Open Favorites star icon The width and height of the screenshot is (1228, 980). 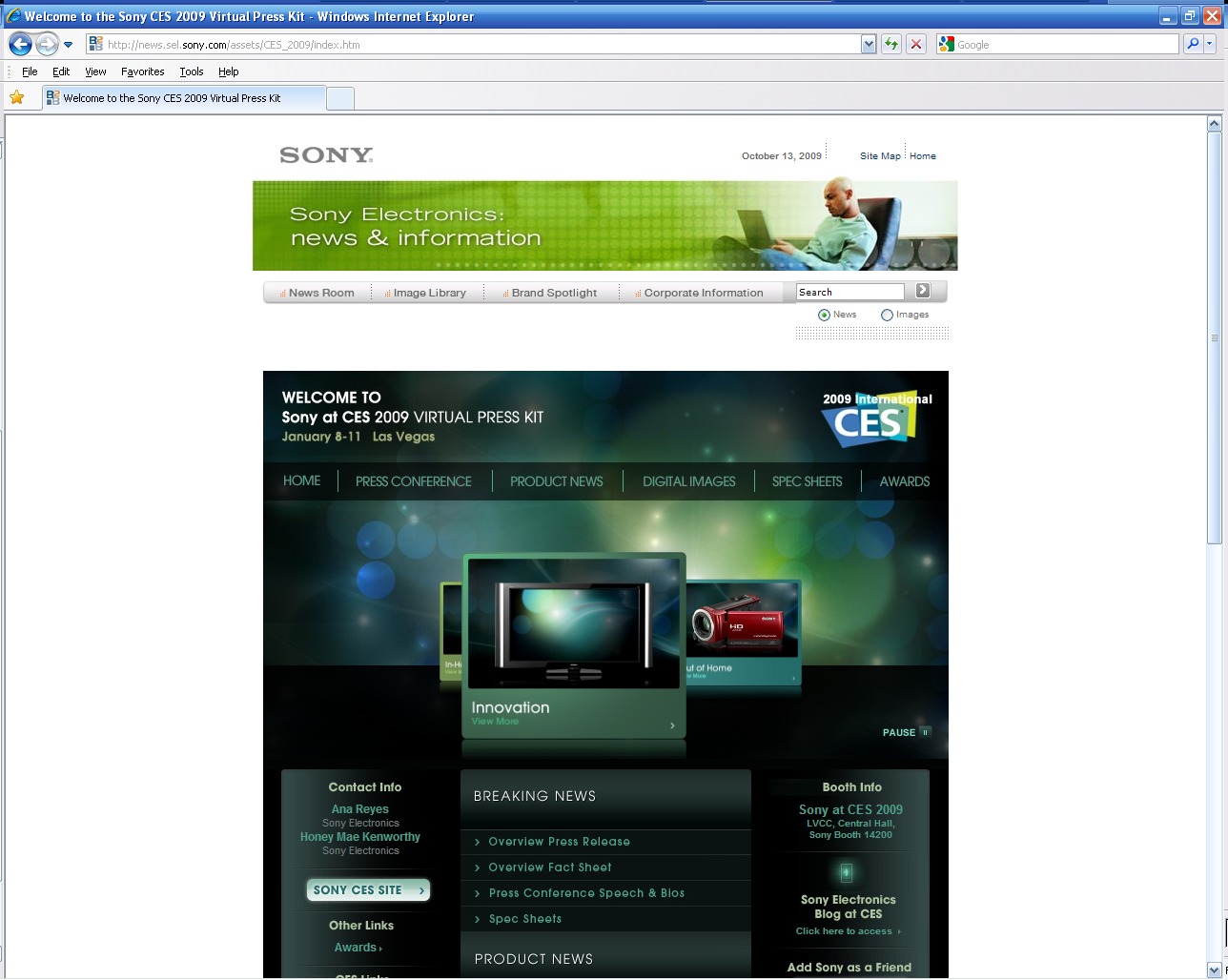click(17, 97)
